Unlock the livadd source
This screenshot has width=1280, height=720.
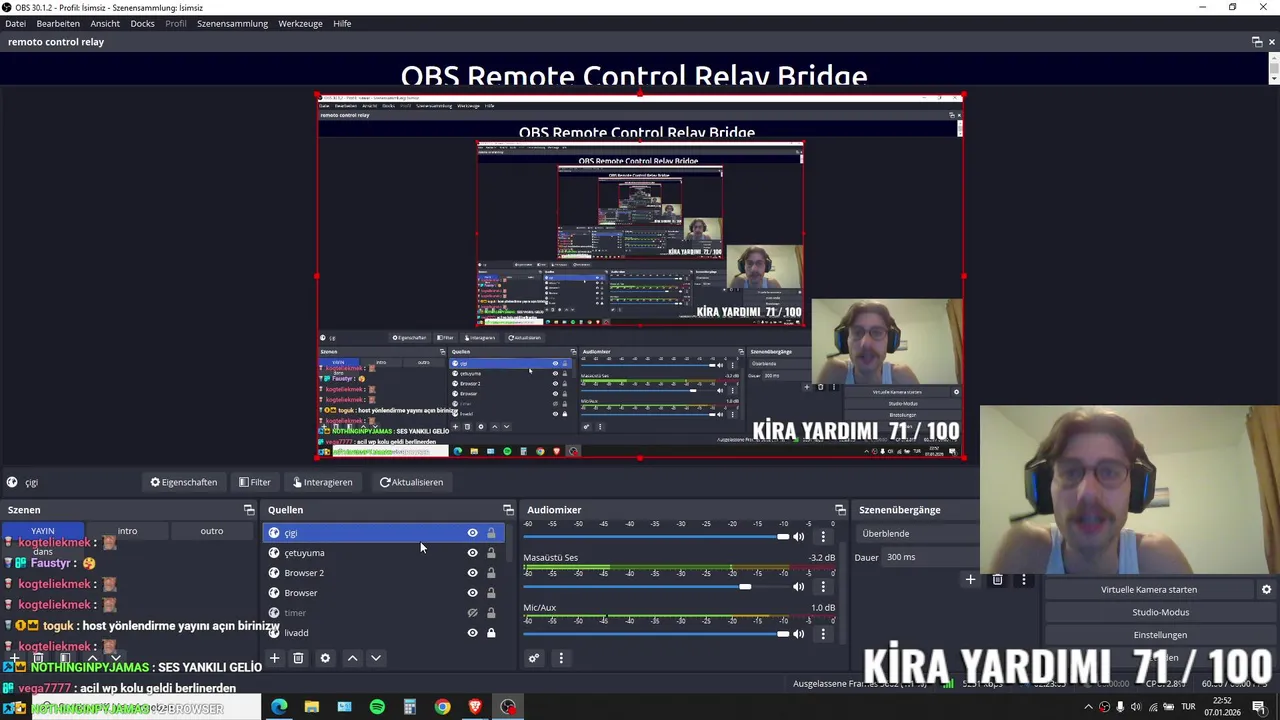[x=491, y=633]
